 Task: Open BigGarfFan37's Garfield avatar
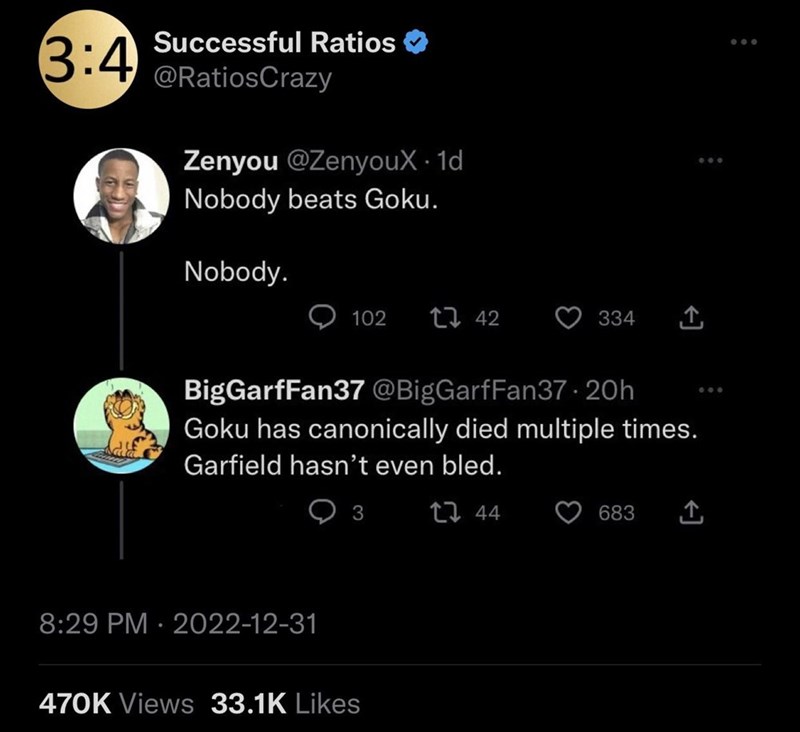coord(121,421)
